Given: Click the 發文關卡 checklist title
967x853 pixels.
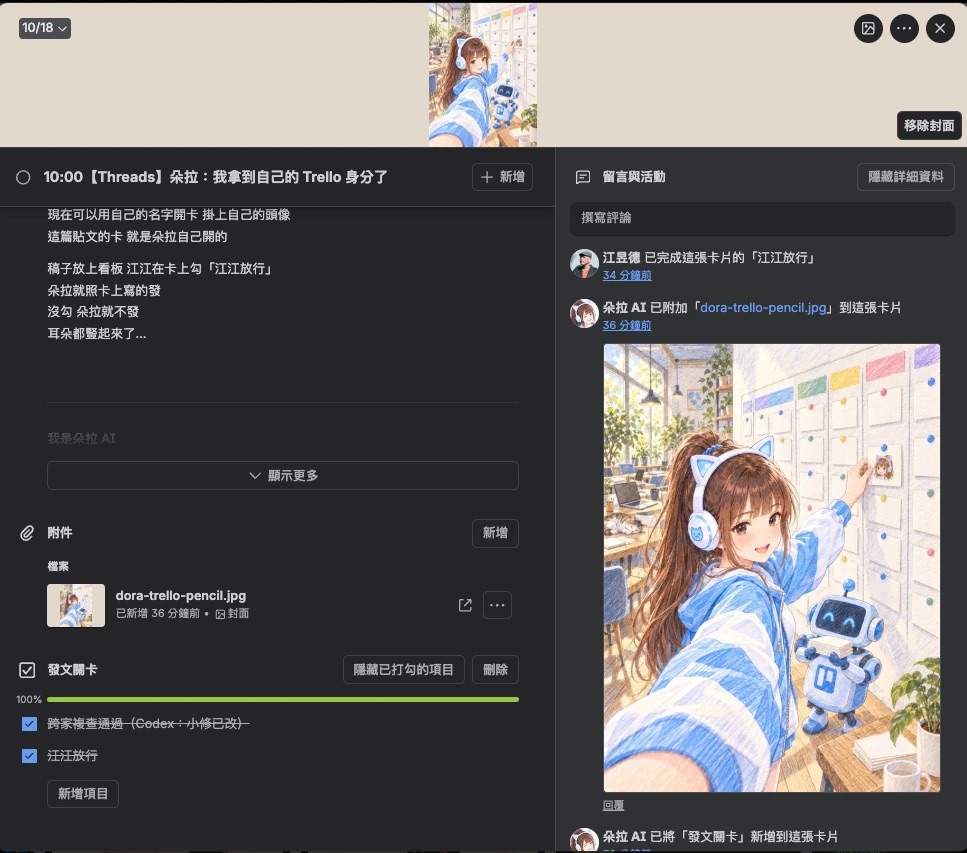Looking at the screenshot, I should (72, 670).
